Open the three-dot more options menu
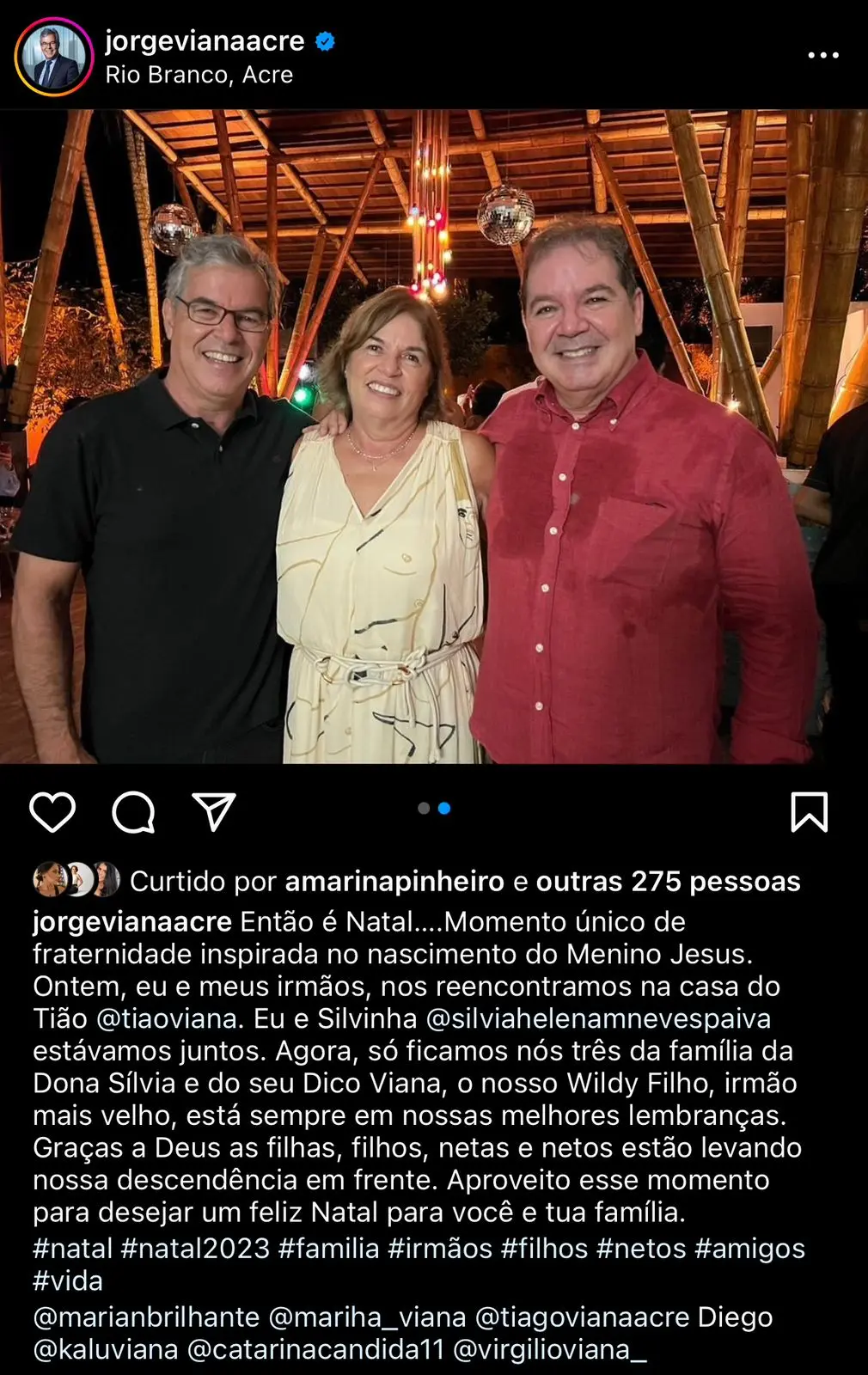The image size is (868, 1375). [823, 55]
